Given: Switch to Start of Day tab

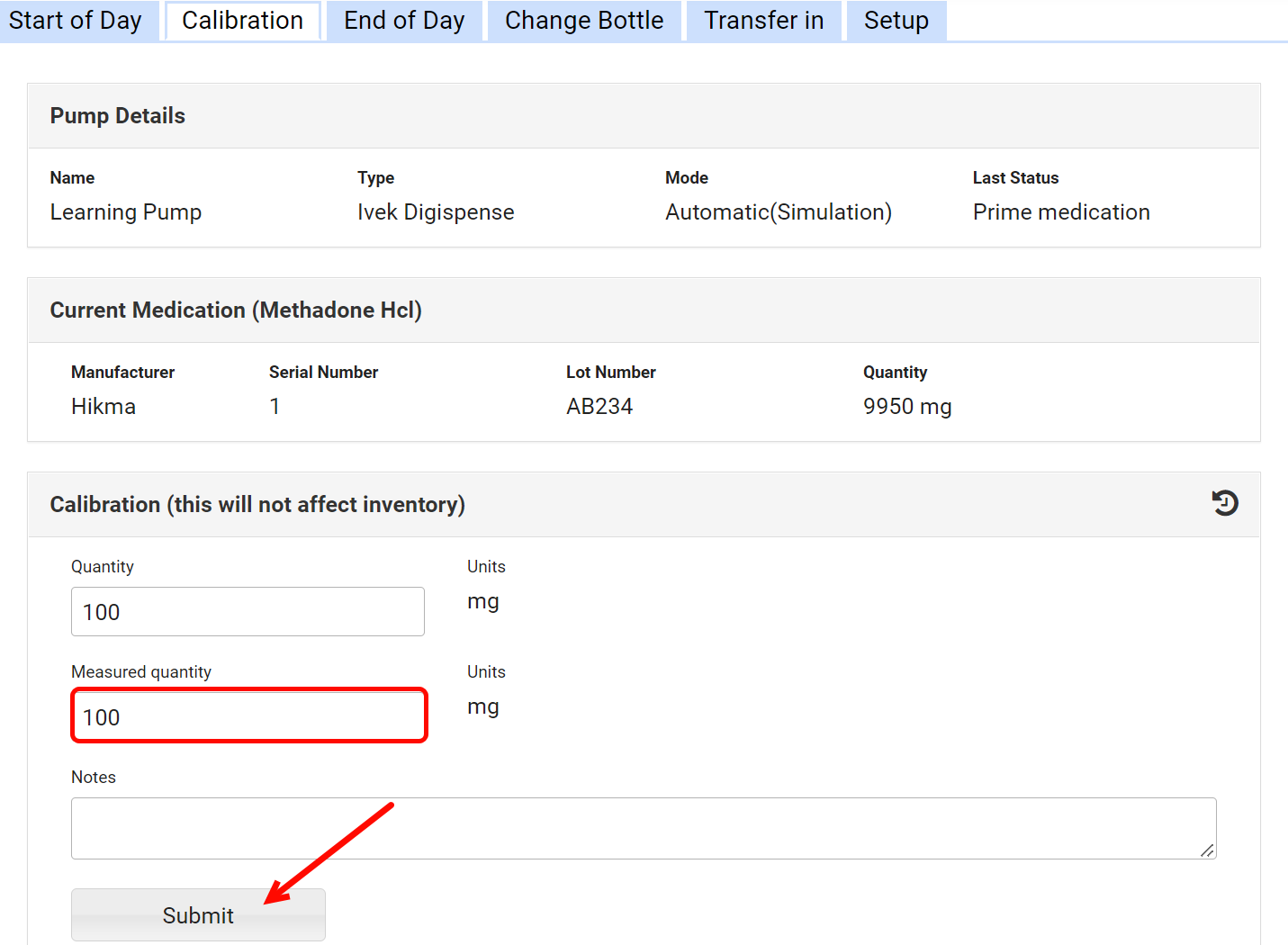Looking at the screenshot, I should 76,21.
